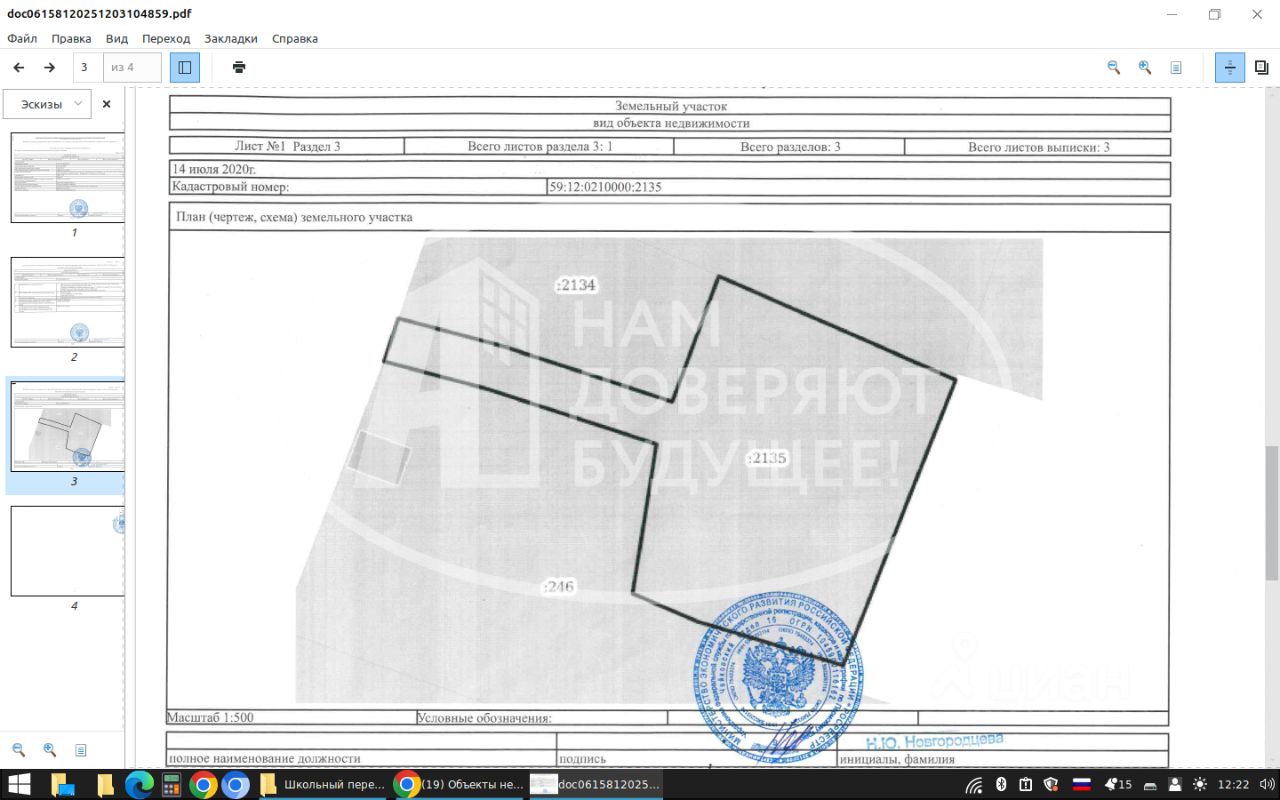Open the Вид menu
1280x800 pixels.
[x=117, y=39]
